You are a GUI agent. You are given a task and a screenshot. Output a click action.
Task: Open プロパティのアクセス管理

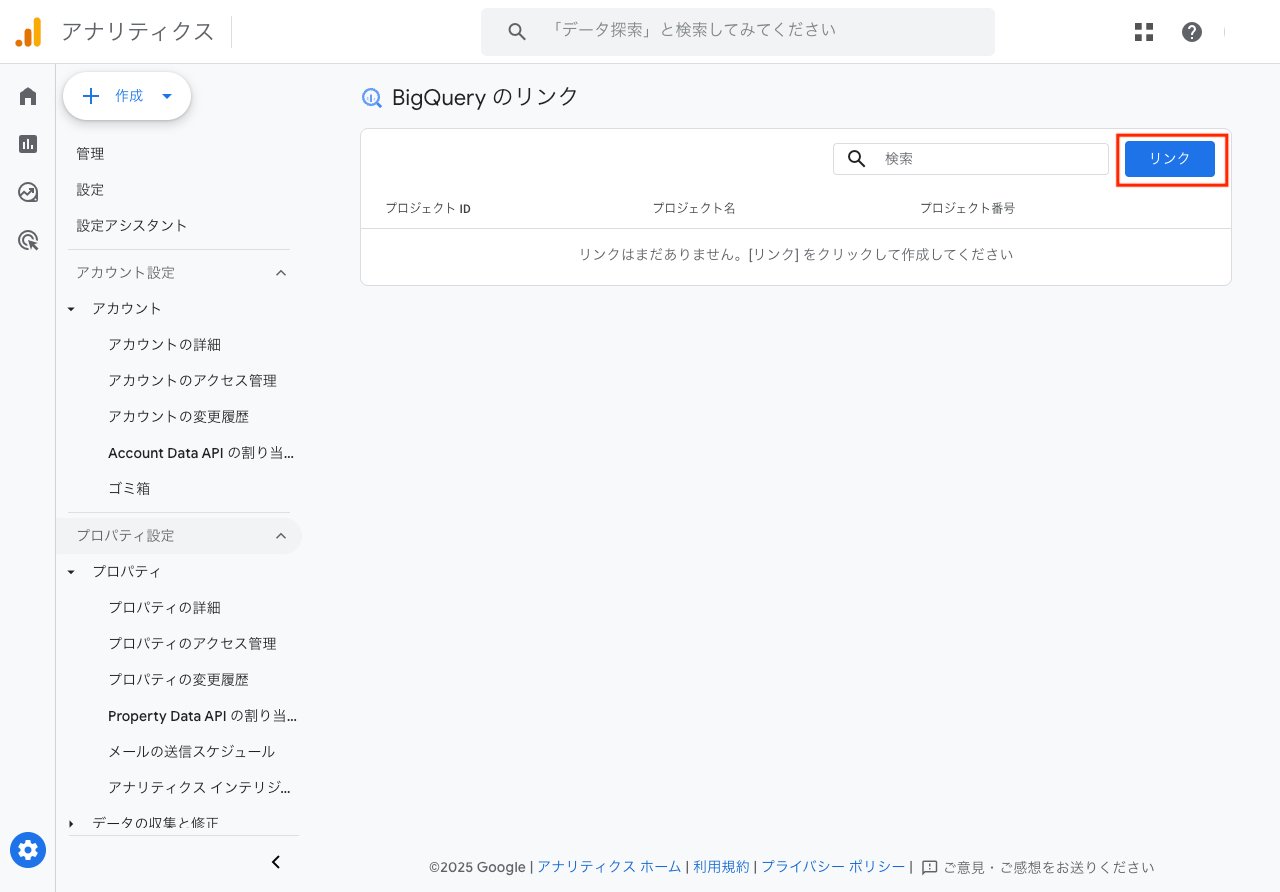(x=193, y=643)
